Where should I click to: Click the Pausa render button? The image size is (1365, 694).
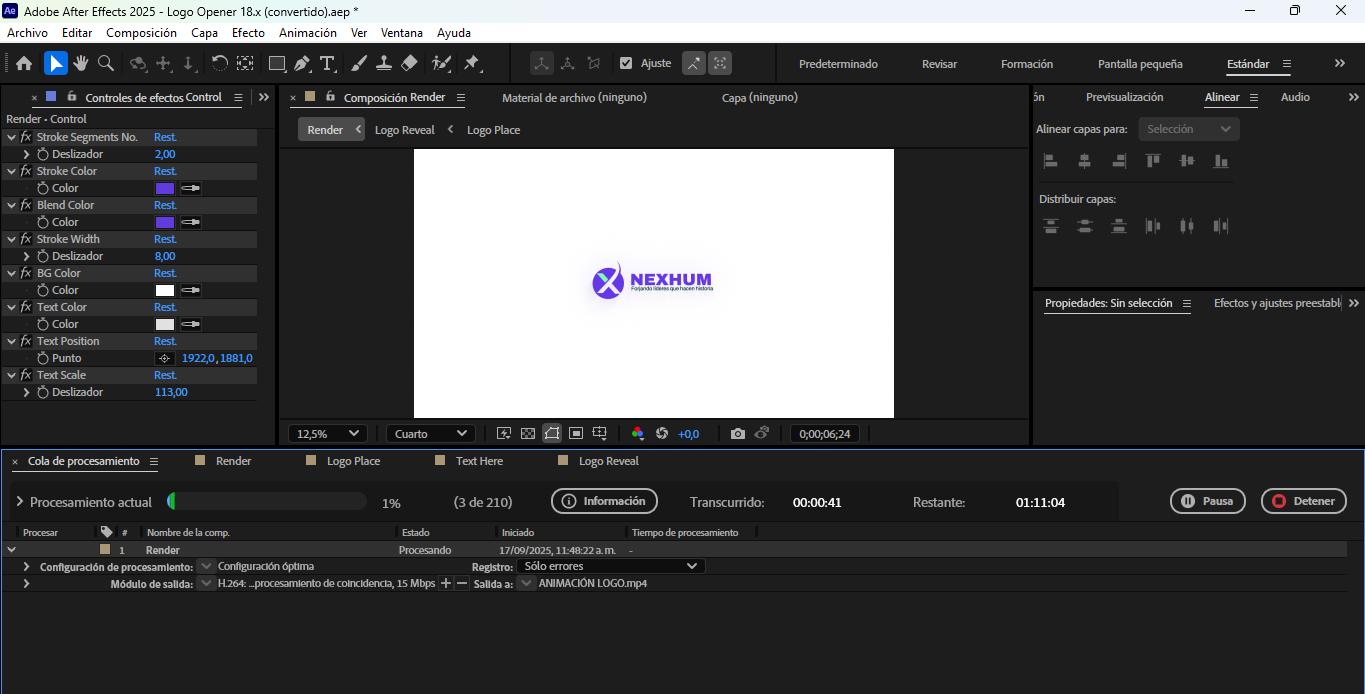click(1207, 502)
